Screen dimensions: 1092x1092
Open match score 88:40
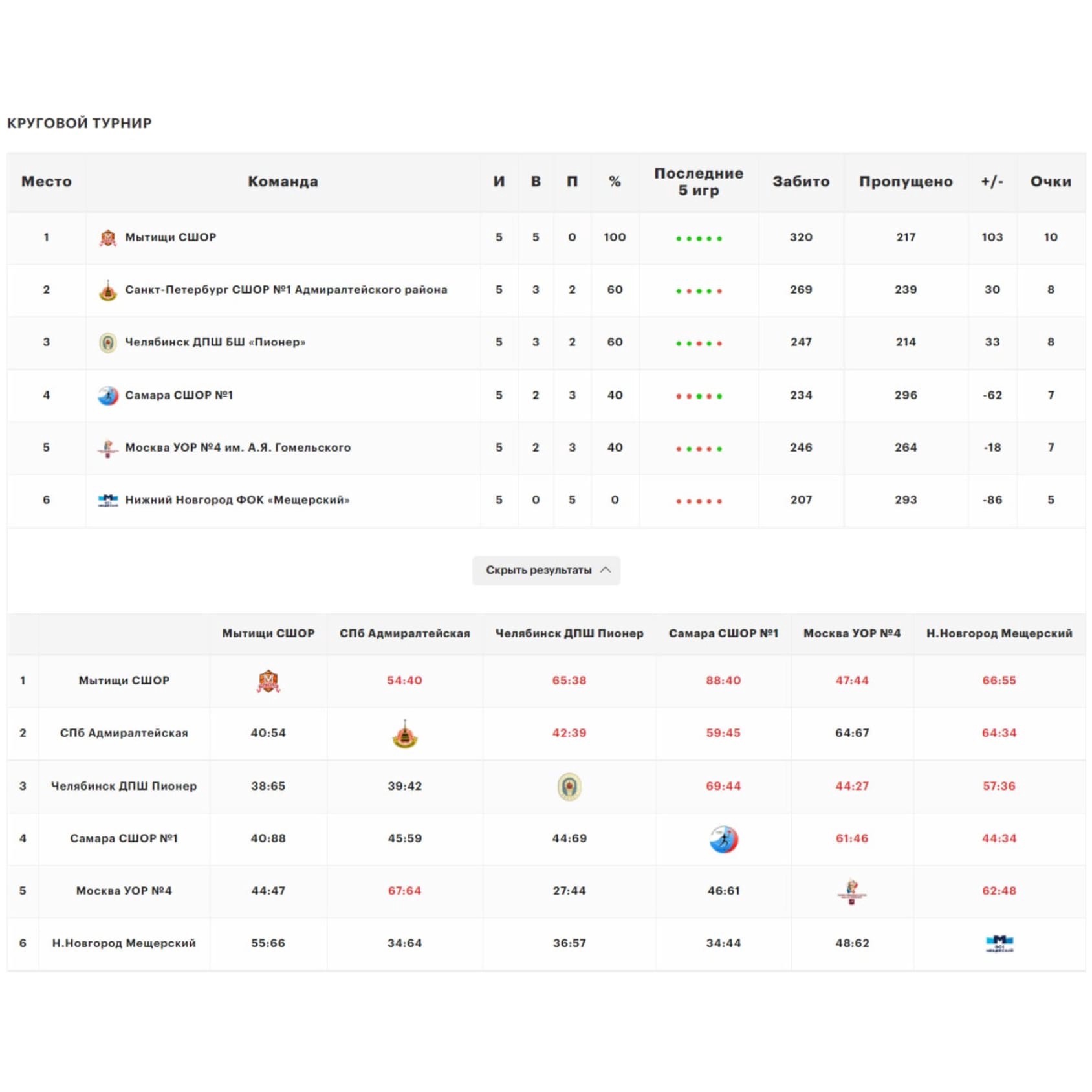pyautogui.click(x=723, y=681)
